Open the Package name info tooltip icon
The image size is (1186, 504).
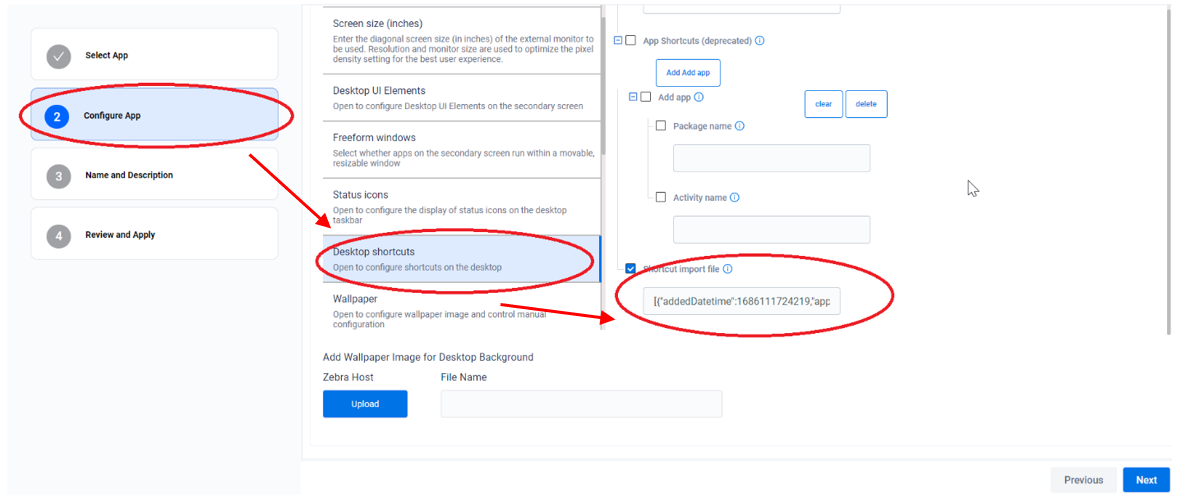point(740,126)
